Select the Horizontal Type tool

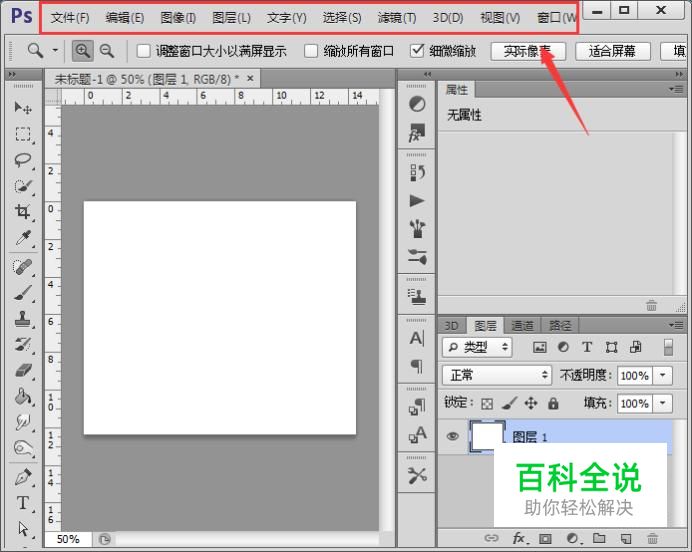click(x=23, y=503)
